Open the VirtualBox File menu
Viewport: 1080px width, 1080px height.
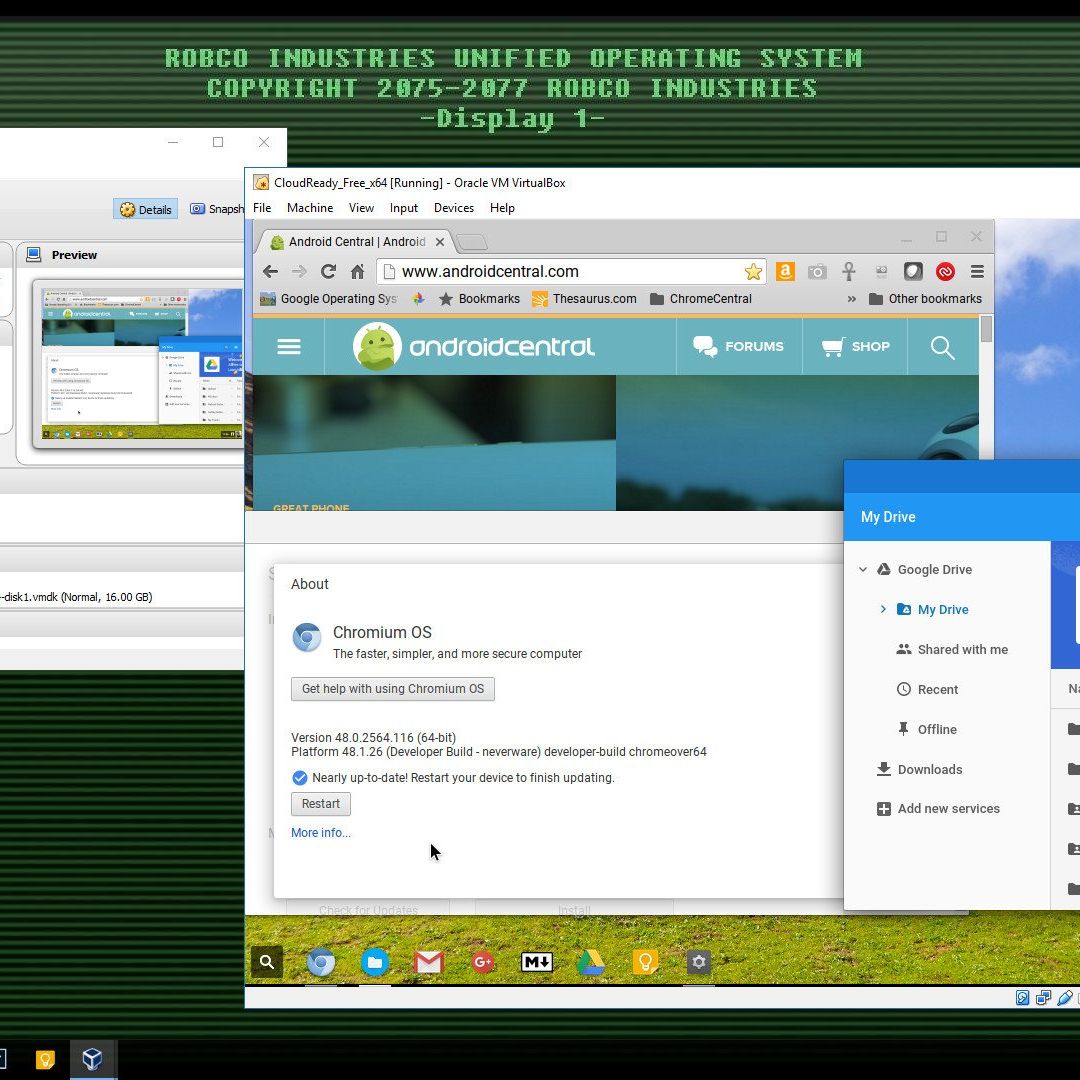coord(262,208)
